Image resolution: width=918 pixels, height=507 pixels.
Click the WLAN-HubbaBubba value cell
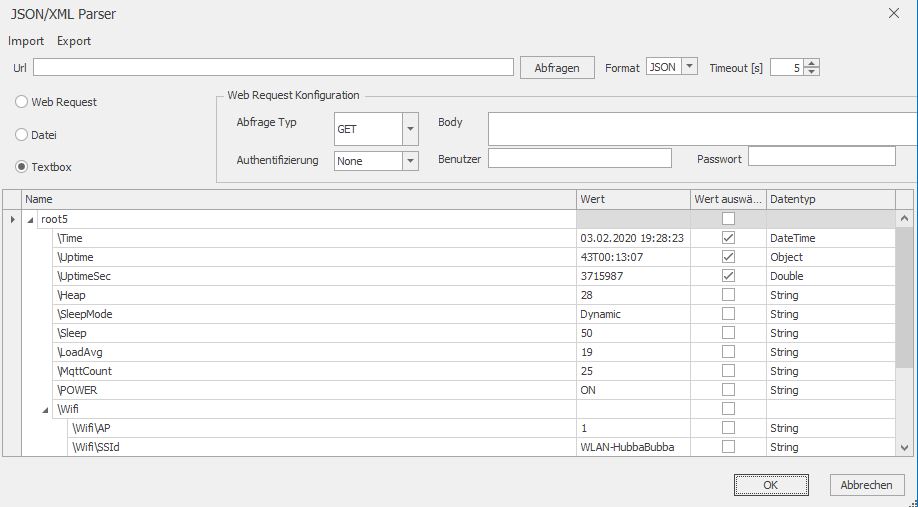pos(633,447)
